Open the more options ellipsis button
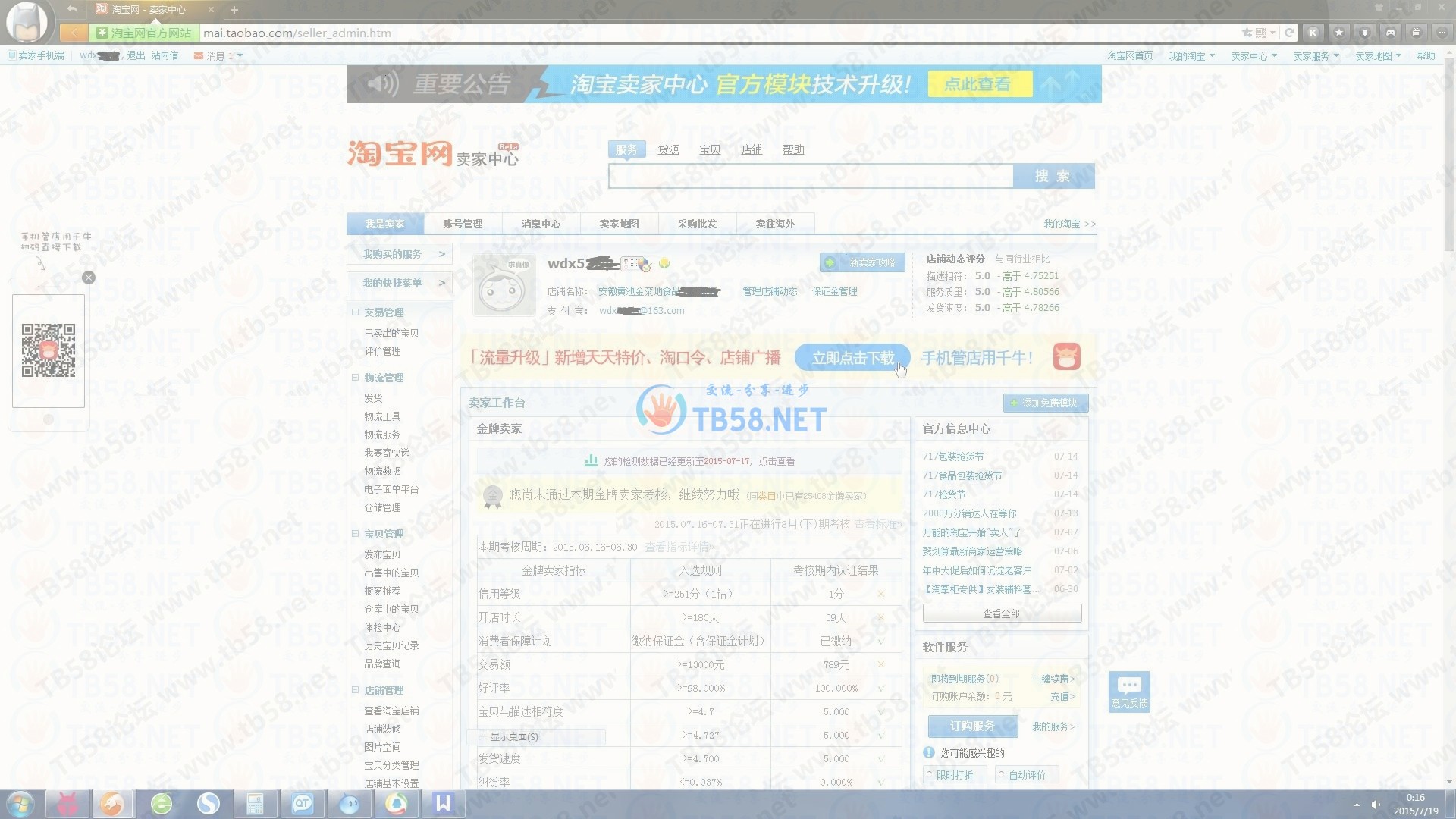 [x=1442, y=33]
